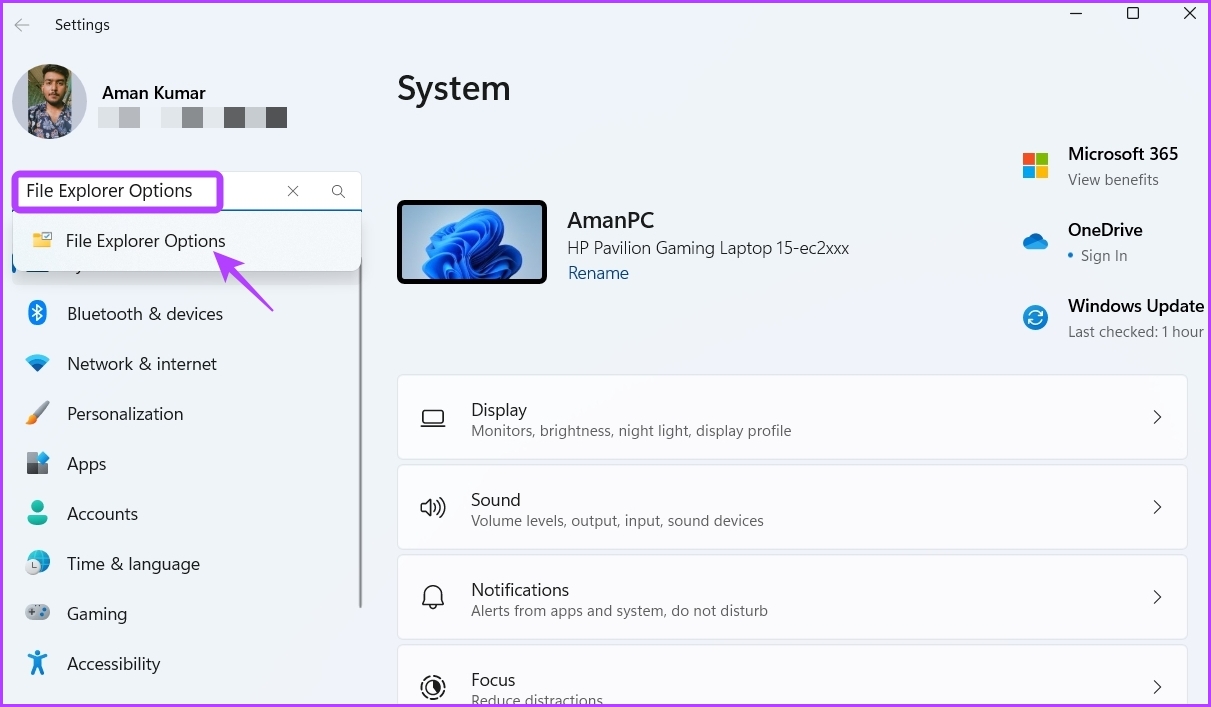Click the File Explorer Options search field
1211x707 pixels.
point(187,191)
